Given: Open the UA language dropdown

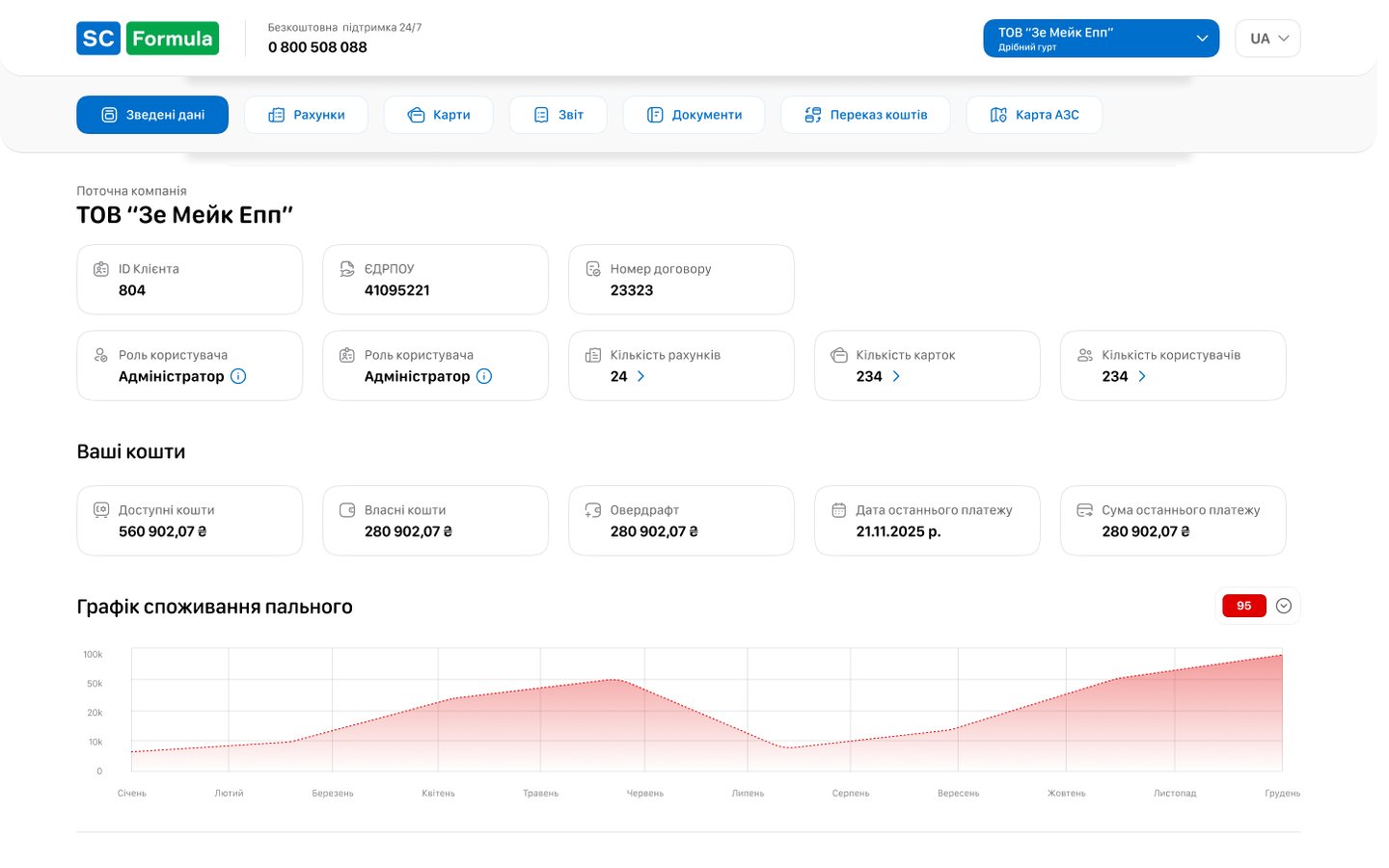Looking at the screenshot, I should 1268,39.
